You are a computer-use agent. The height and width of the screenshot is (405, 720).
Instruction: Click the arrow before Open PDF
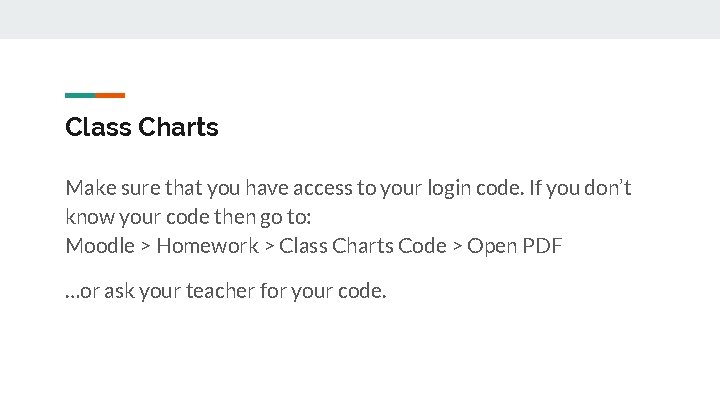coord(457,247)
